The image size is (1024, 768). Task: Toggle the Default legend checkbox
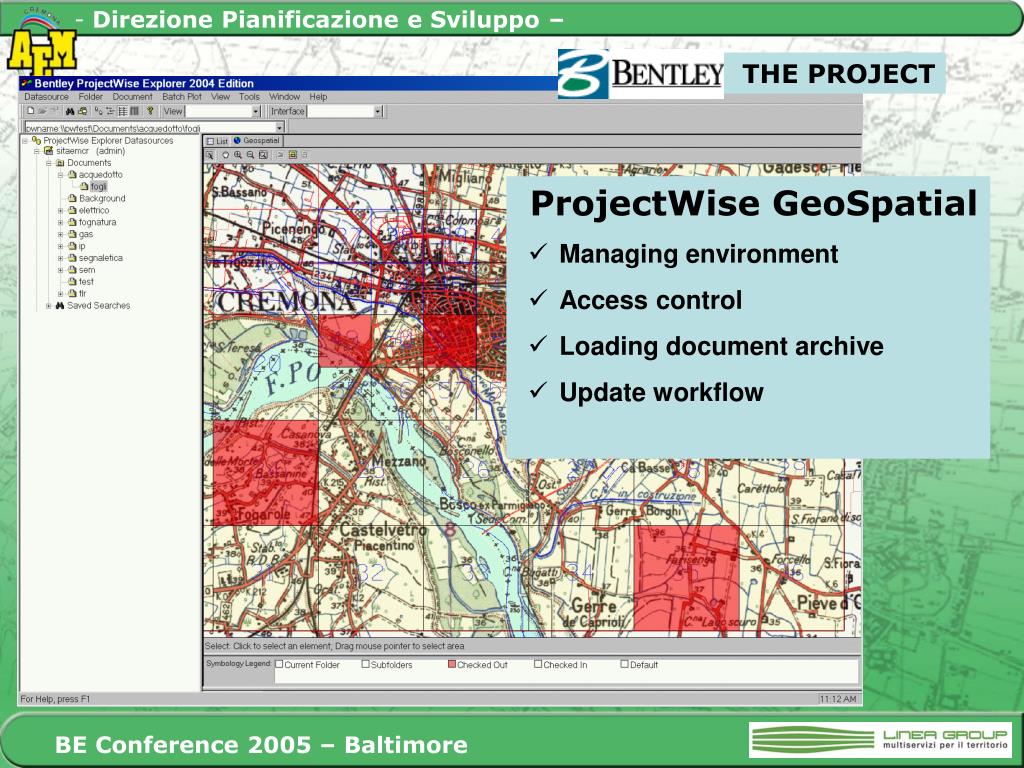pyautogui.click(x=624, y=664)
